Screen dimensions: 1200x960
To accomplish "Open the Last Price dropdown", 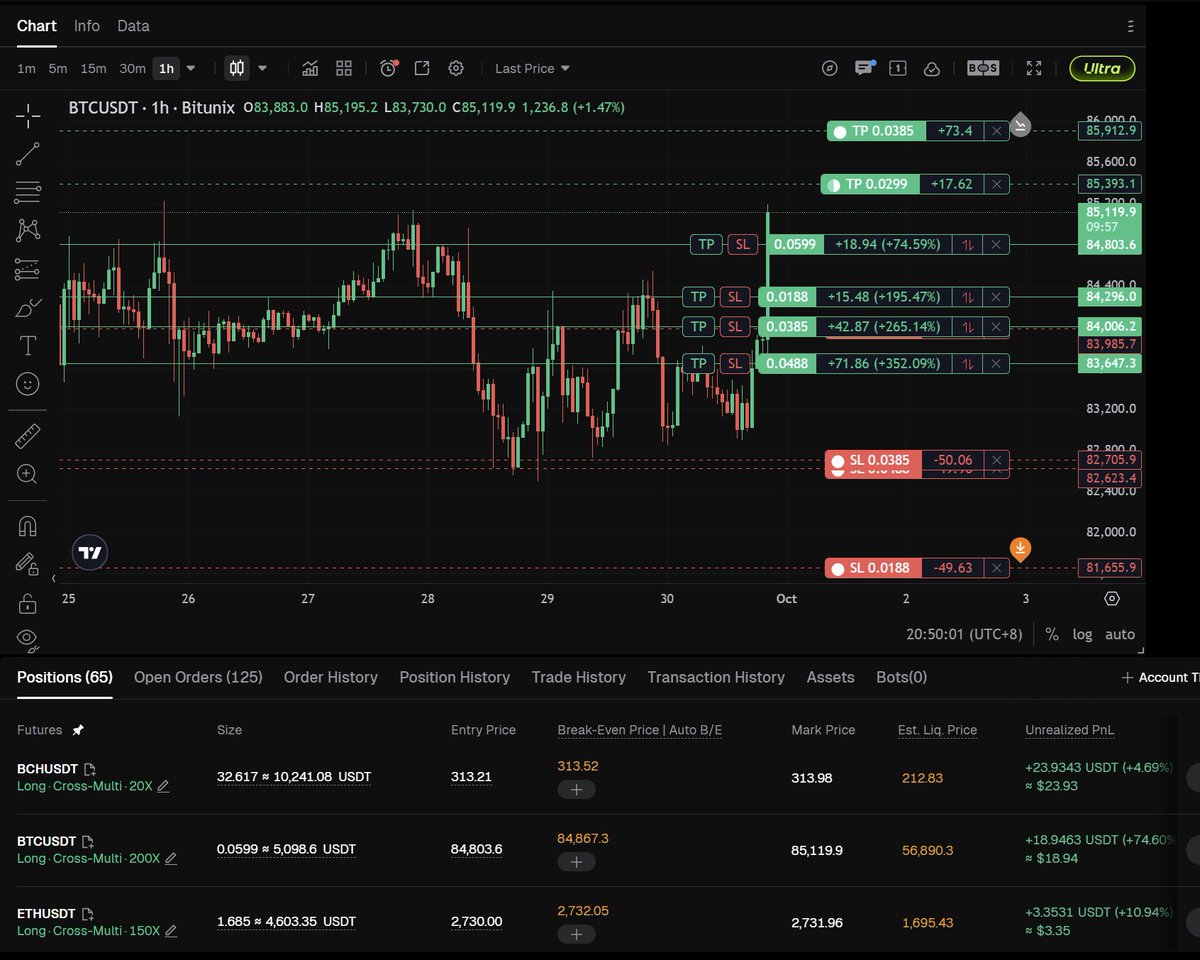I will pyautogui.click(x=532, y=68).
